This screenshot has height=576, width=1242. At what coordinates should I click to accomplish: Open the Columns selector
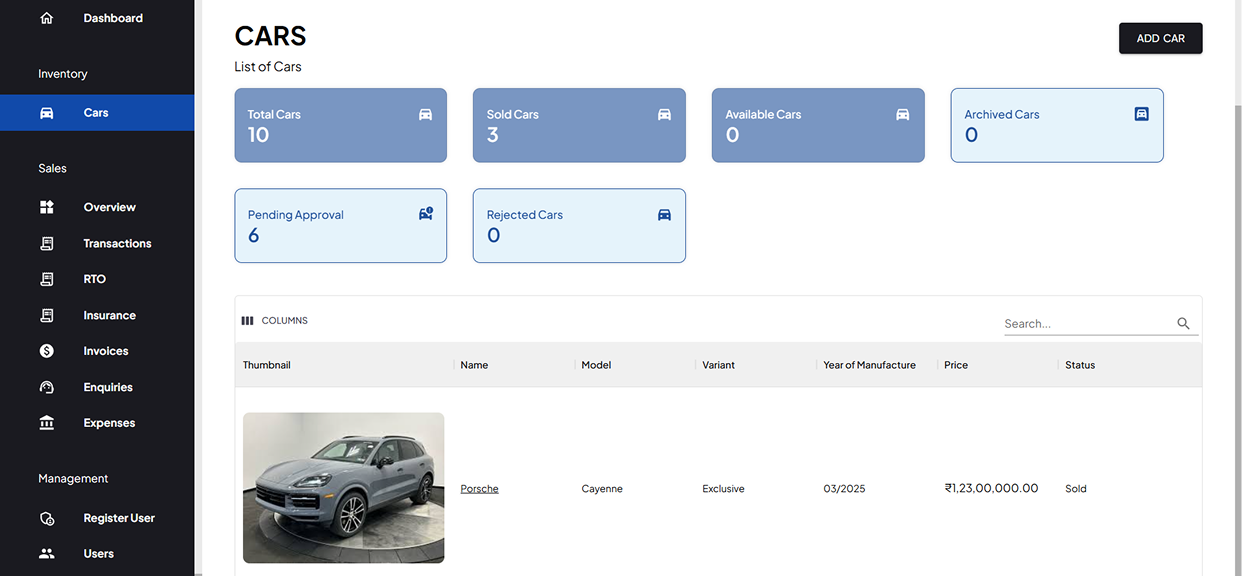[275, 321]
